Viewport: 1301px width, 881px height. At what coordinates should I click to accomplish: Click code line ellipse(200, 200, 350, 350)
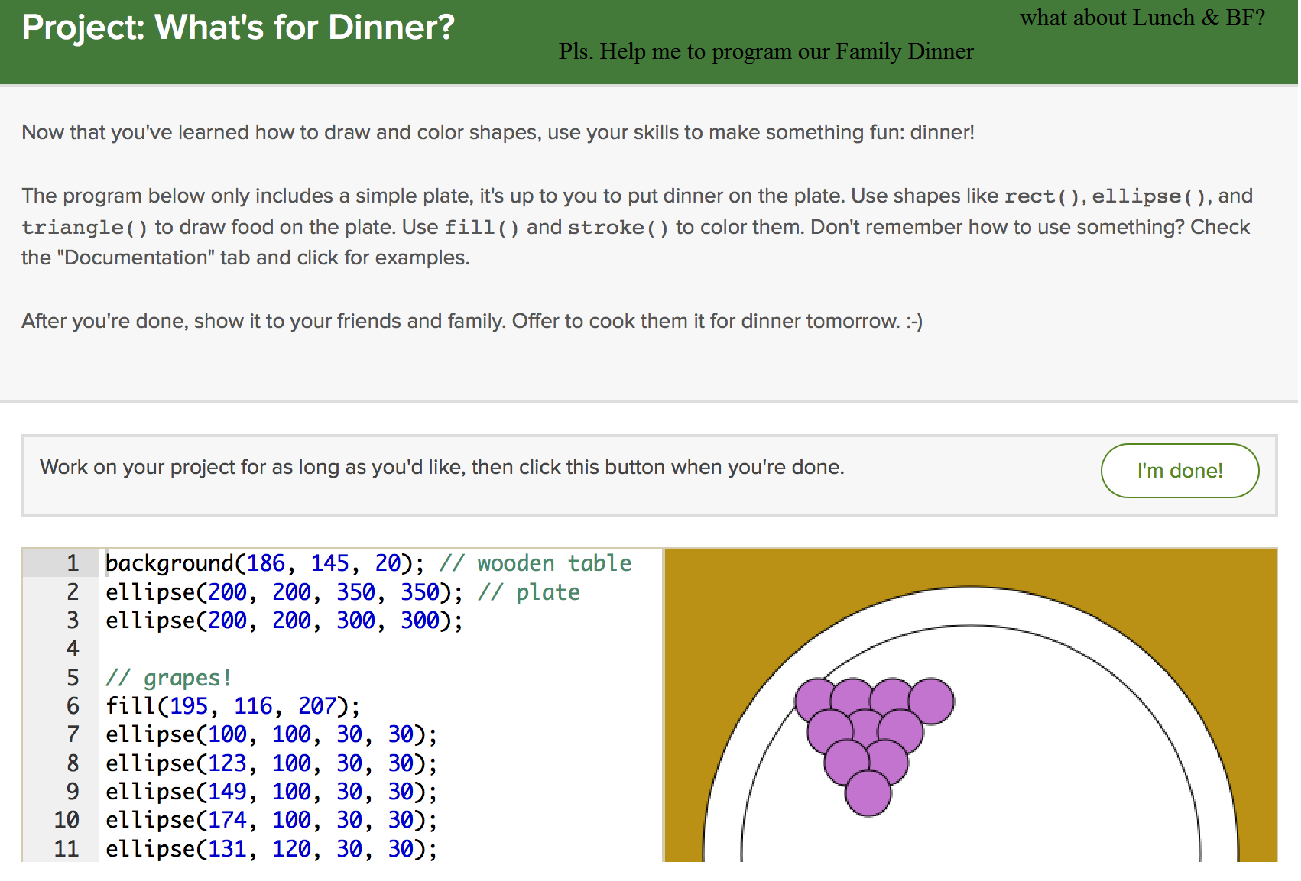point(284,592)
